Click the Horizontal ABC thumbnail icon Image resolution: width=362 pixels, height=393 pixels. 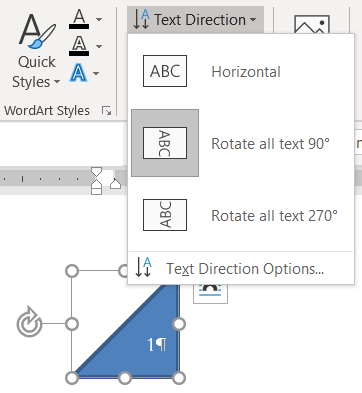pyautogui.click(x=165, y=71)
